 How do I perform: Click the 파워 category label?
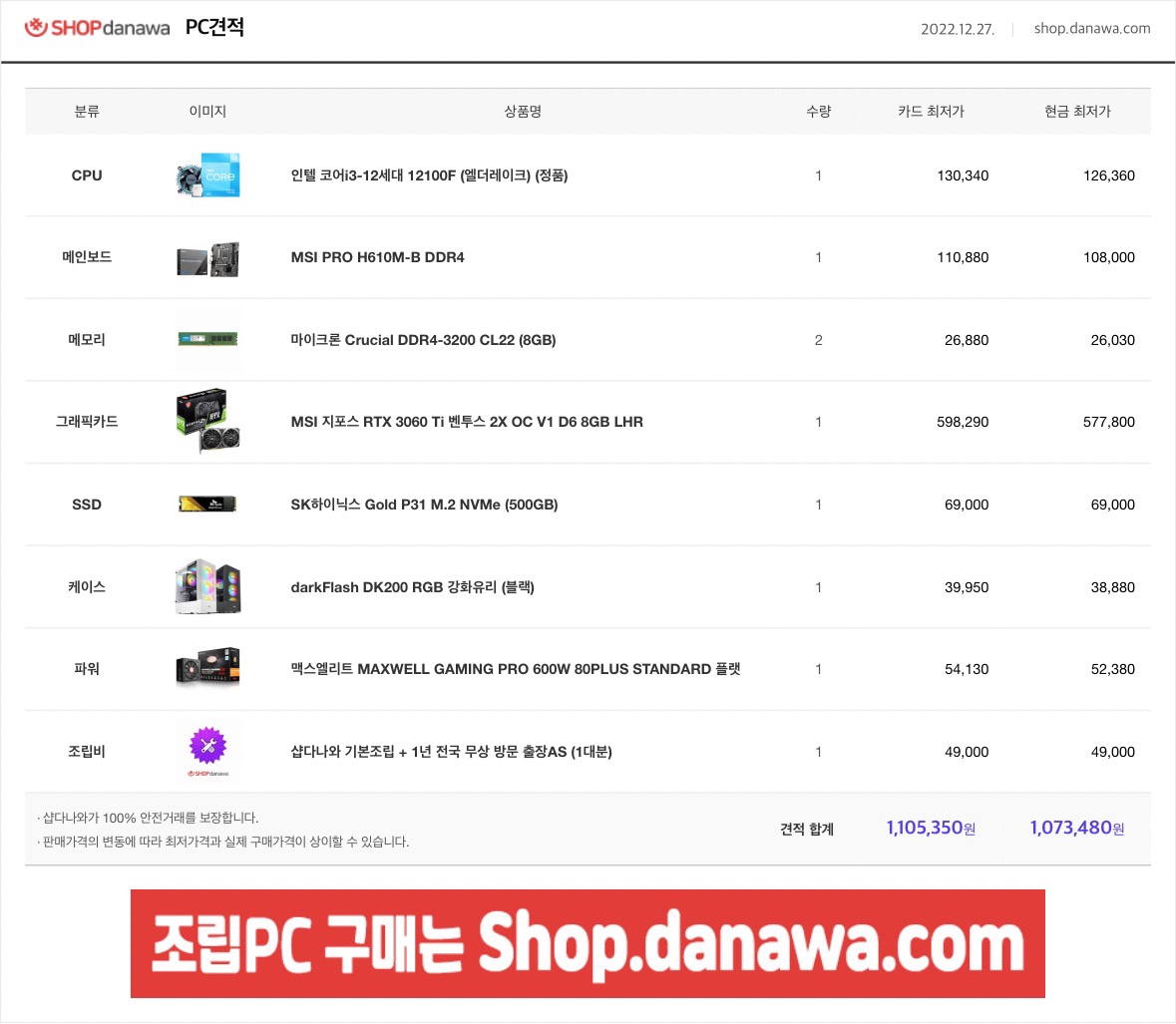[x=87, y=669]
